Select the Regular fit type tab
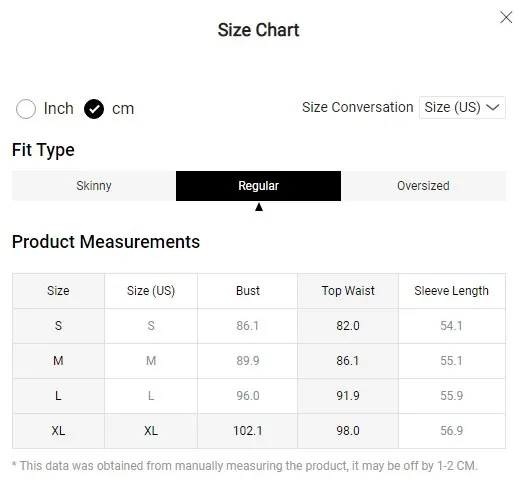The width and height of the screenshot is (518, 490). [258, 186]
